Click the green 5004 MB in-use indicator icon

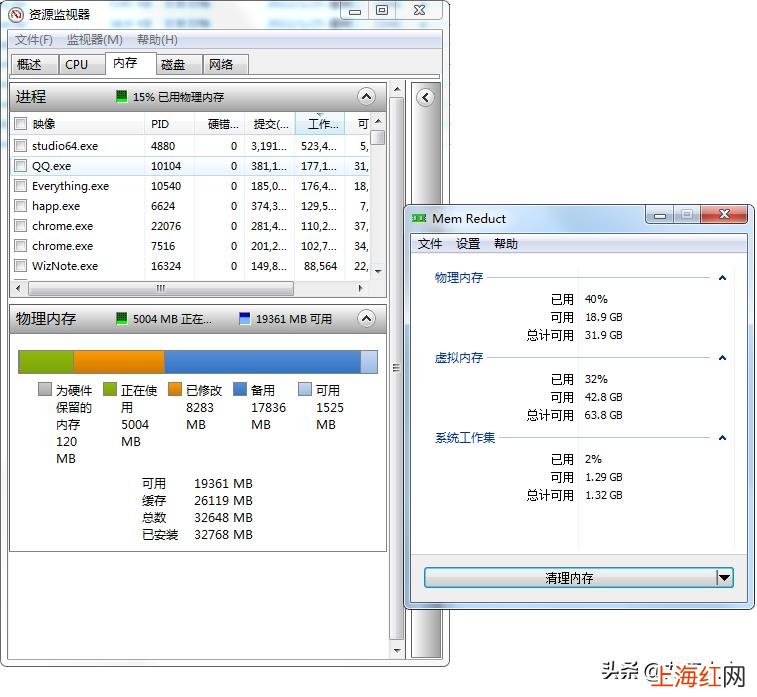point(122,318)
